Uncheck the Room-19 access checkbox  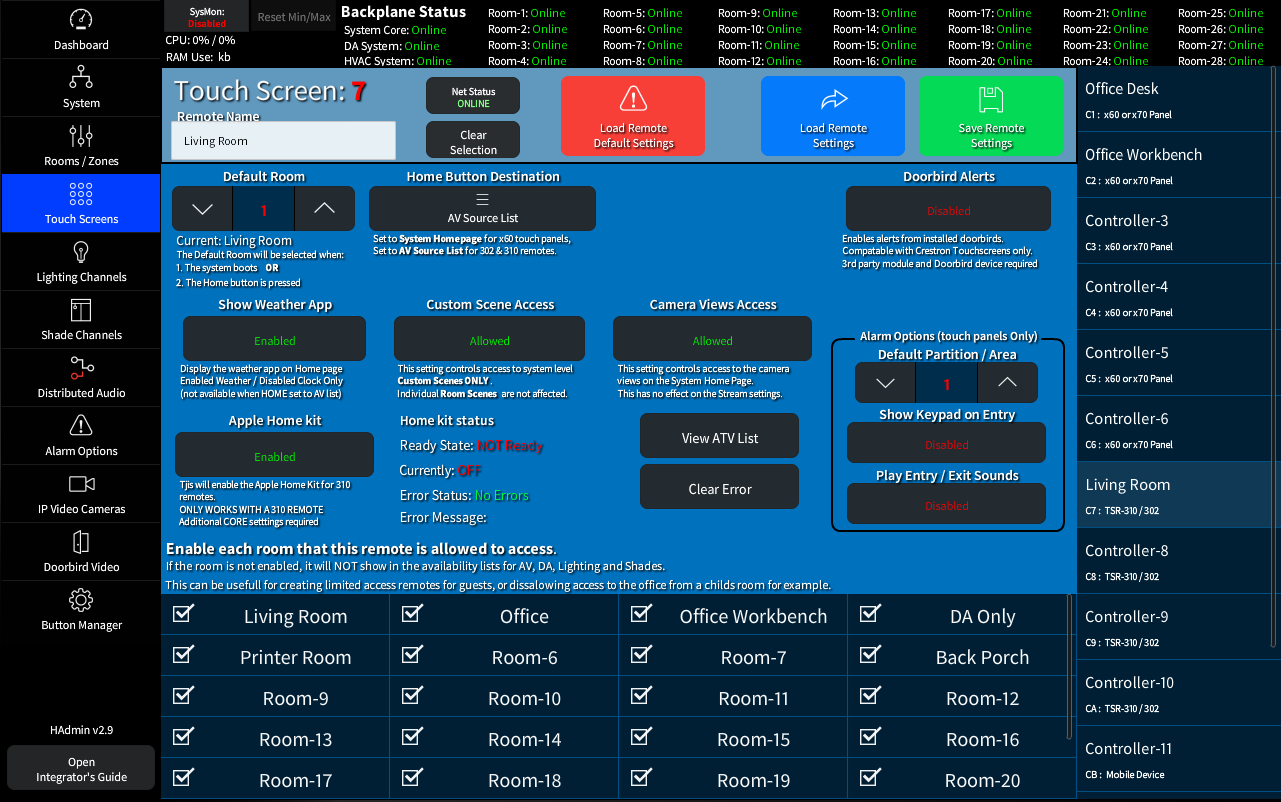[x=641, y=777]
